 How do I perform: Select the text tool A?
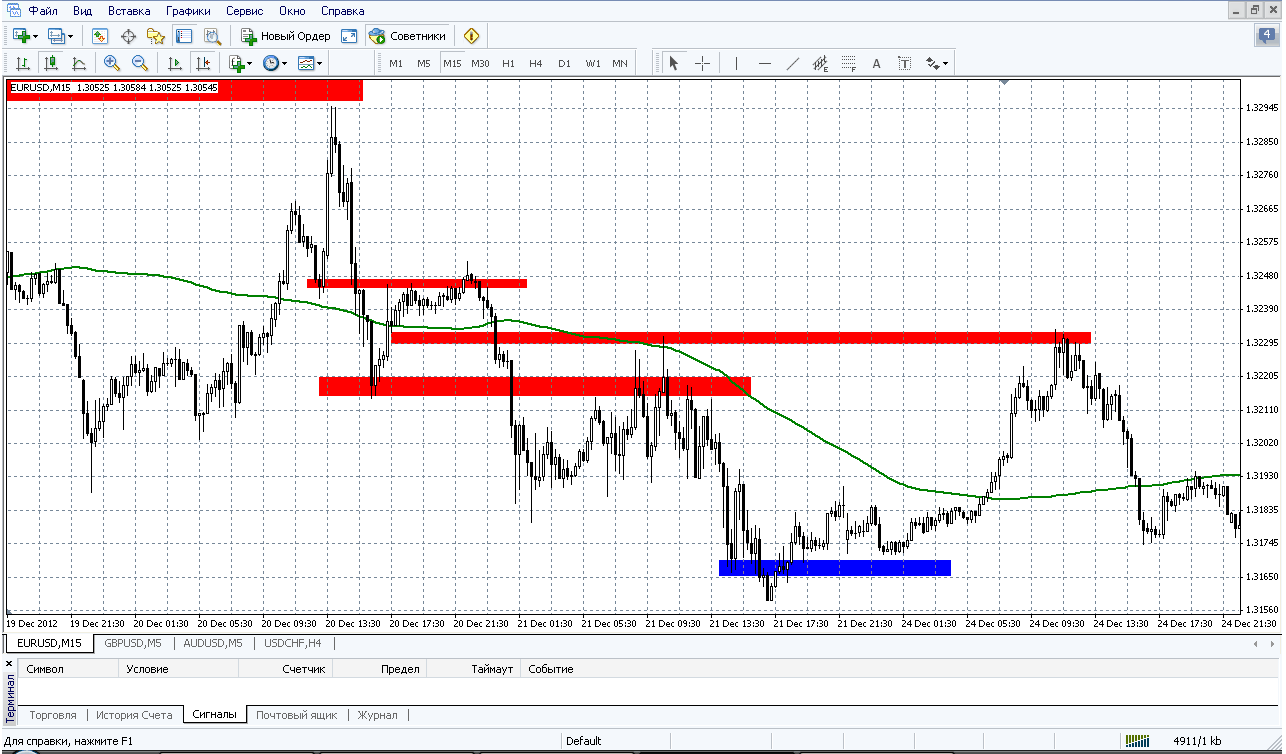point(877,63)
